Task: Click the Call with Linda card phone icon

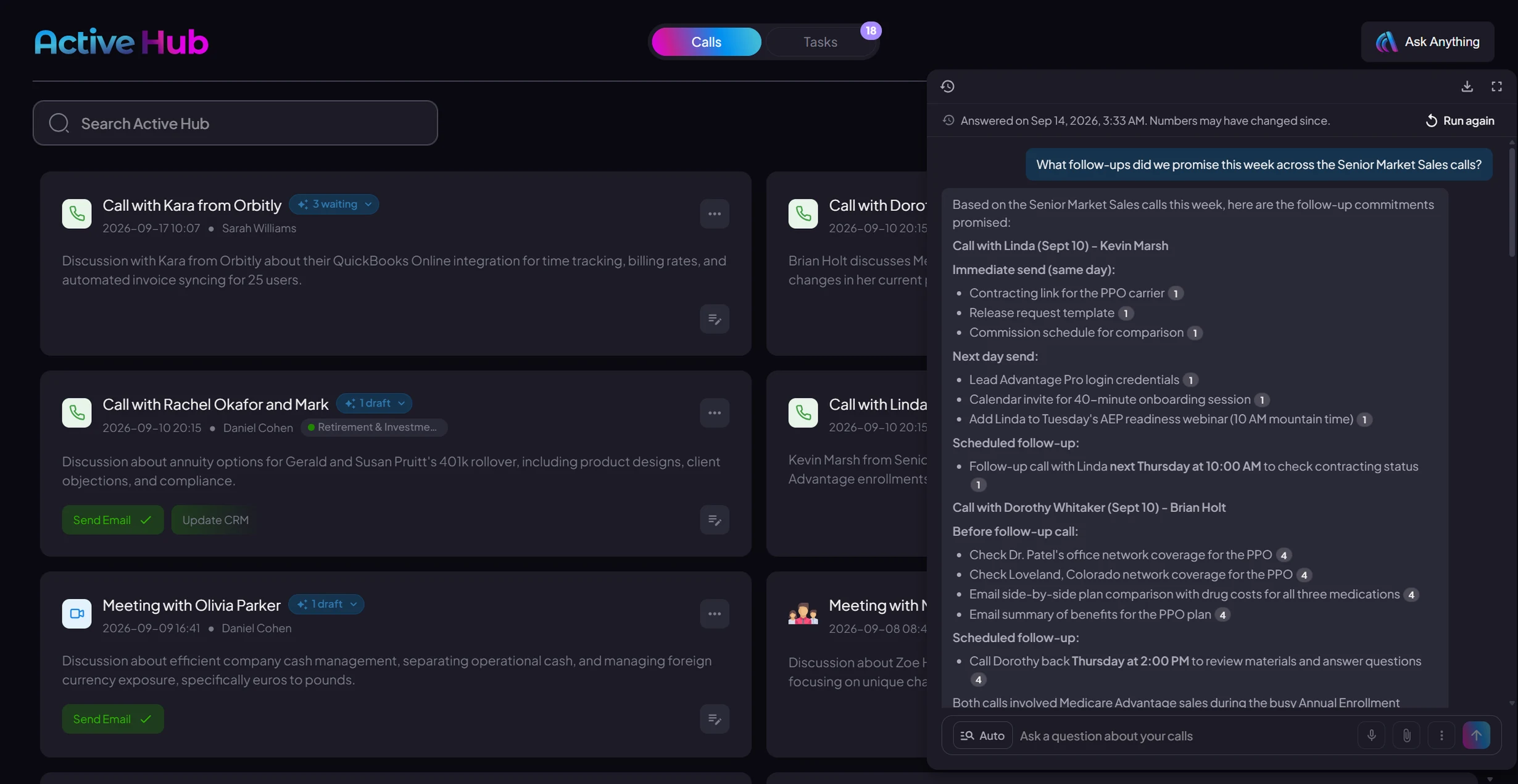Action: [803, 413]
